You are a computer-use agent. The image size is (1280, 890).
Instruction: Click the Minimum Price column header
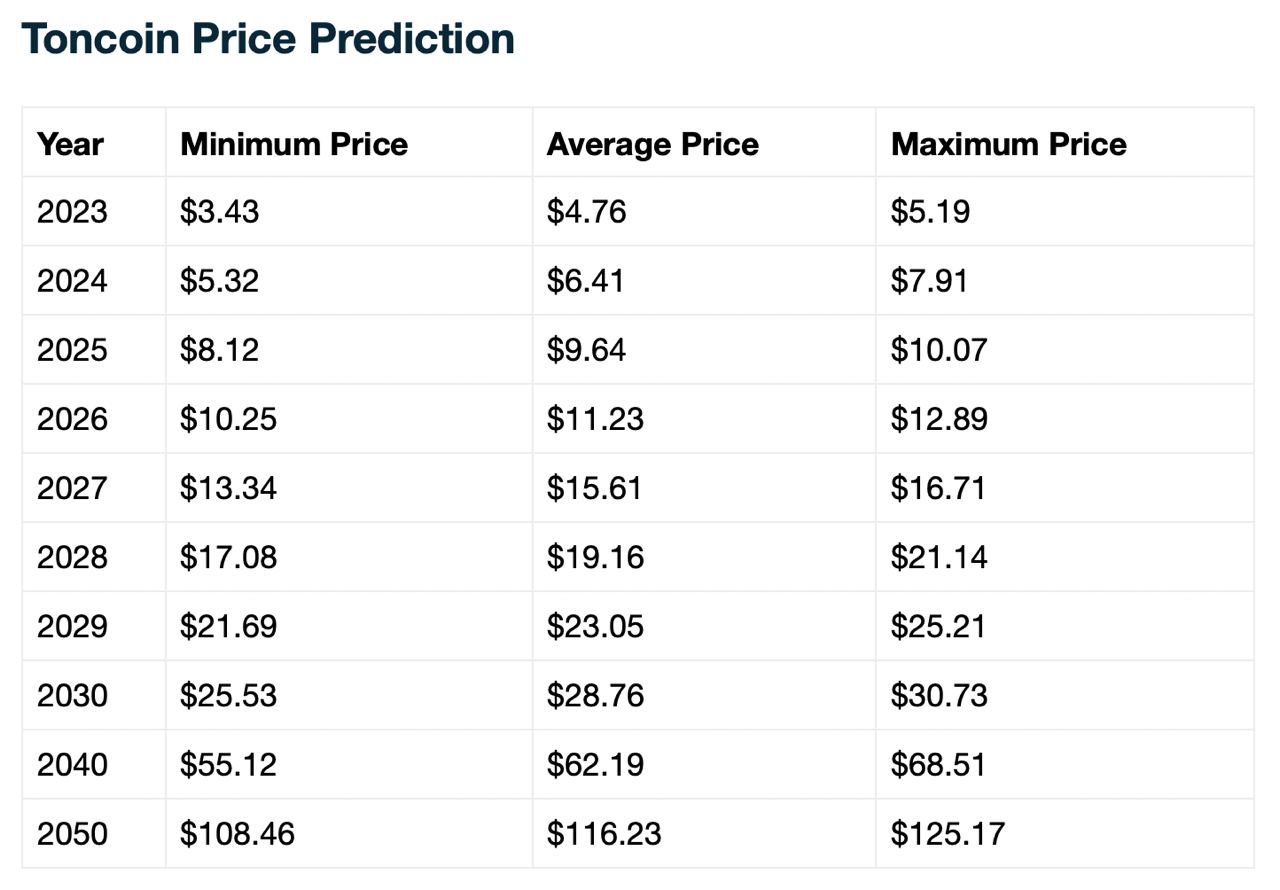pyautogui.click(x=294, y=144)
